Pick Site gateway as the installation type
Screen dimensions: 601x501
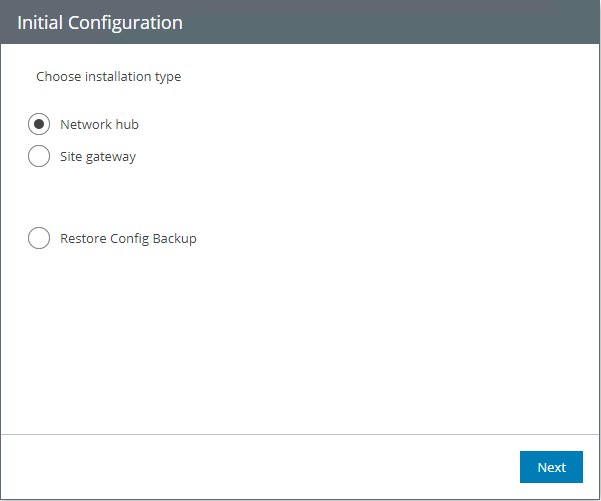(x=39, y=157)
